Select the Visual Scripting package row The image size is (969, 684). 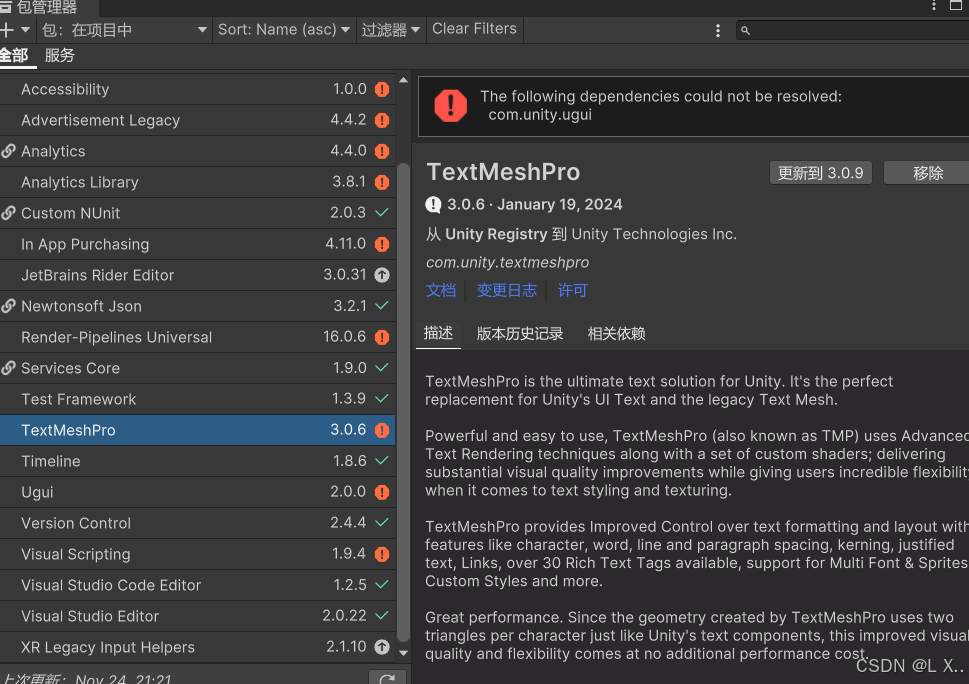(197, 554)
